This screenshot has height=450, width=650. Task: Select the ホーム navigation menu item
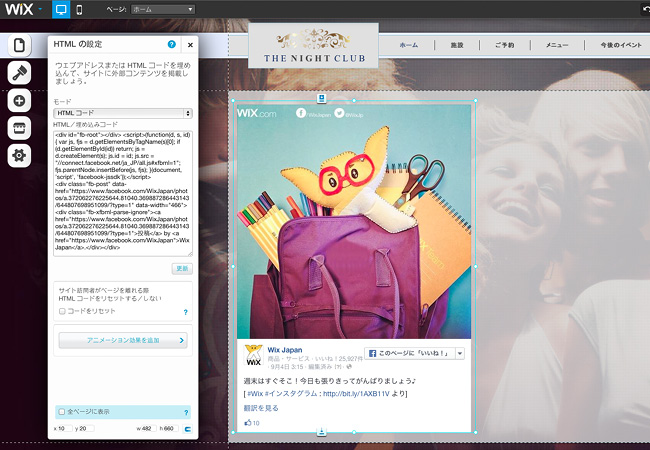tap(409, 45)
